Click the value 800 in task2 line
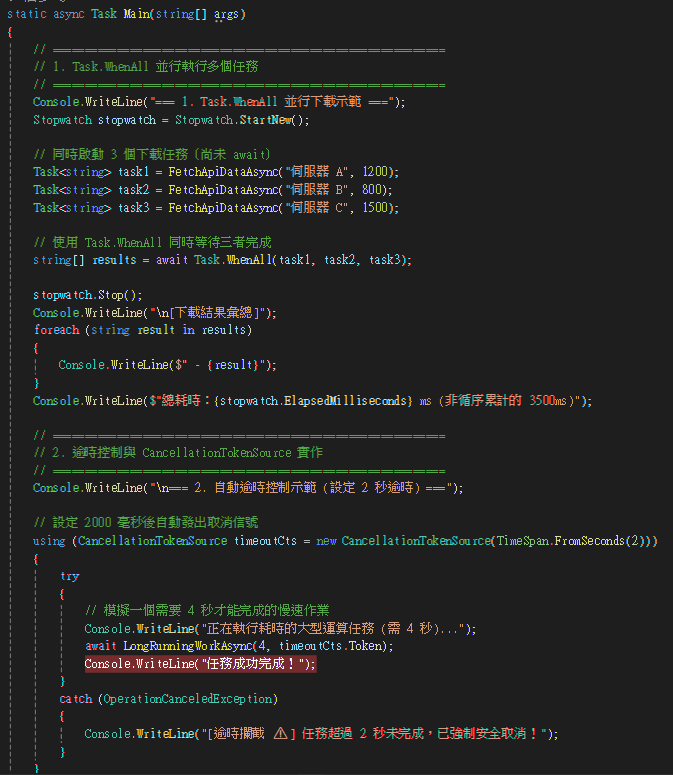Screen dimensions: 673x775 point(372,190)
